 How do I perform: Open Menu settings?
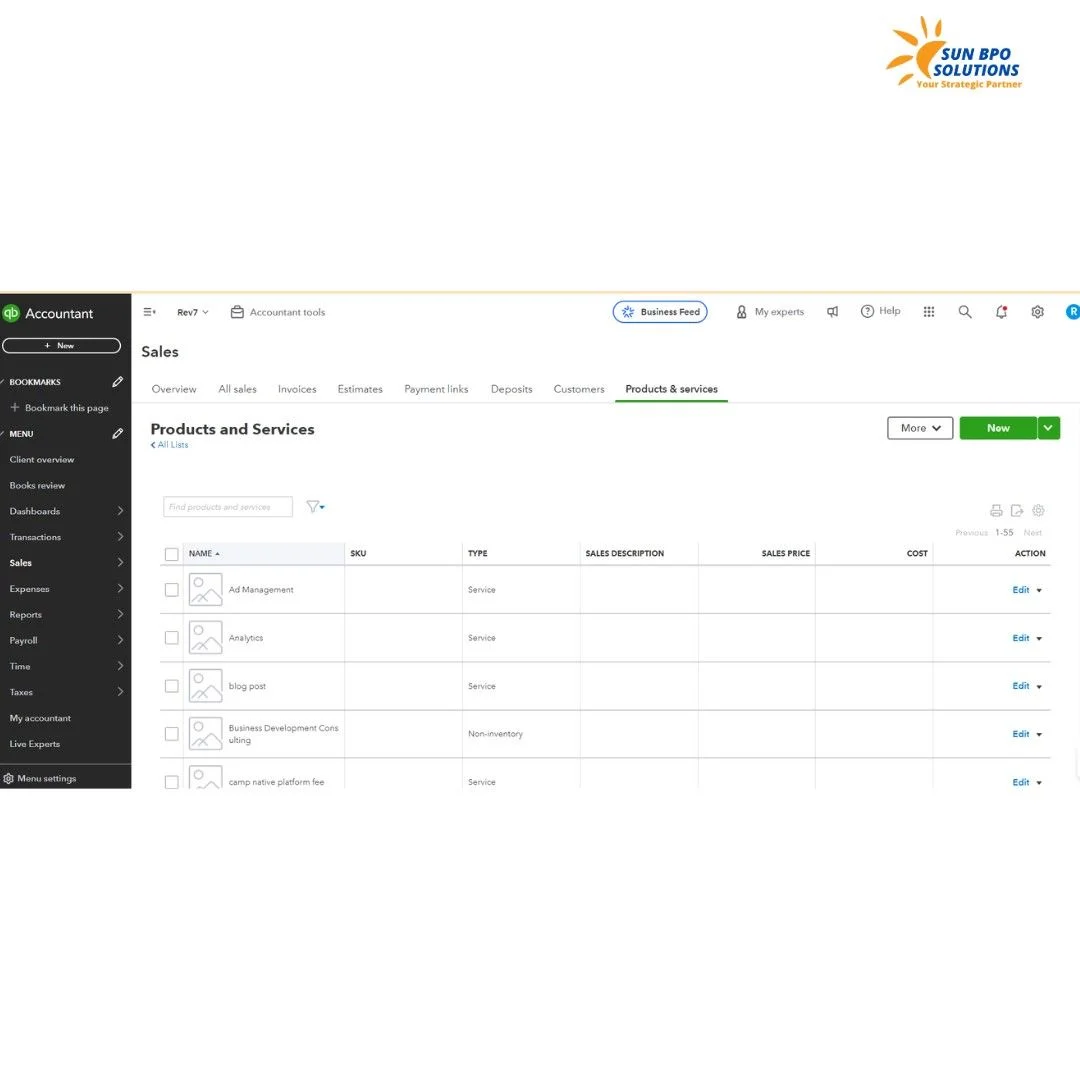click(40, 778)
